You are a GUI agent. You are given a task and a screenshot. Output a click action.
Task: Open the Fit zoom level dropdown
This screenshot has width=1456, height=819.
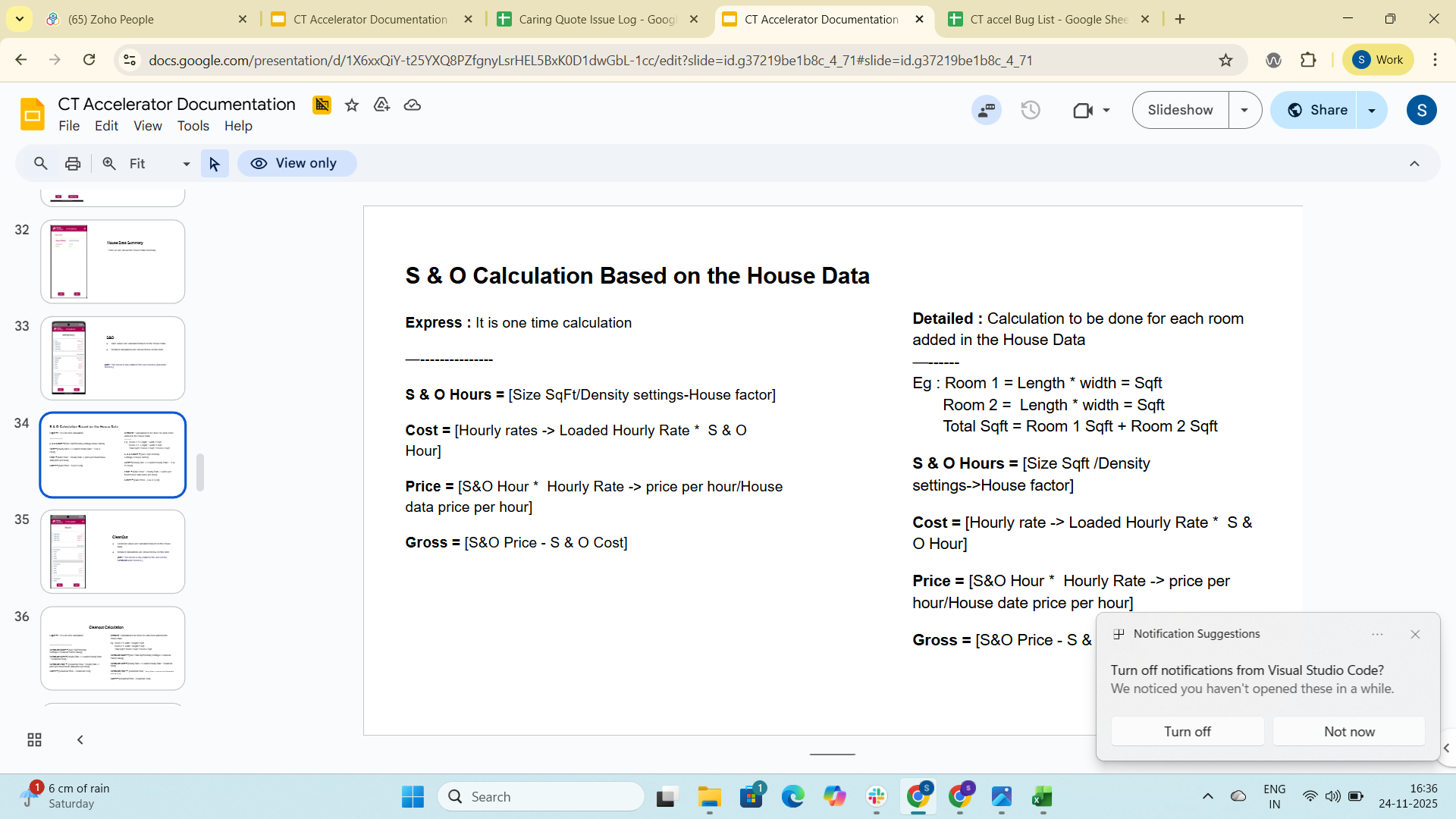click(159, 164)
